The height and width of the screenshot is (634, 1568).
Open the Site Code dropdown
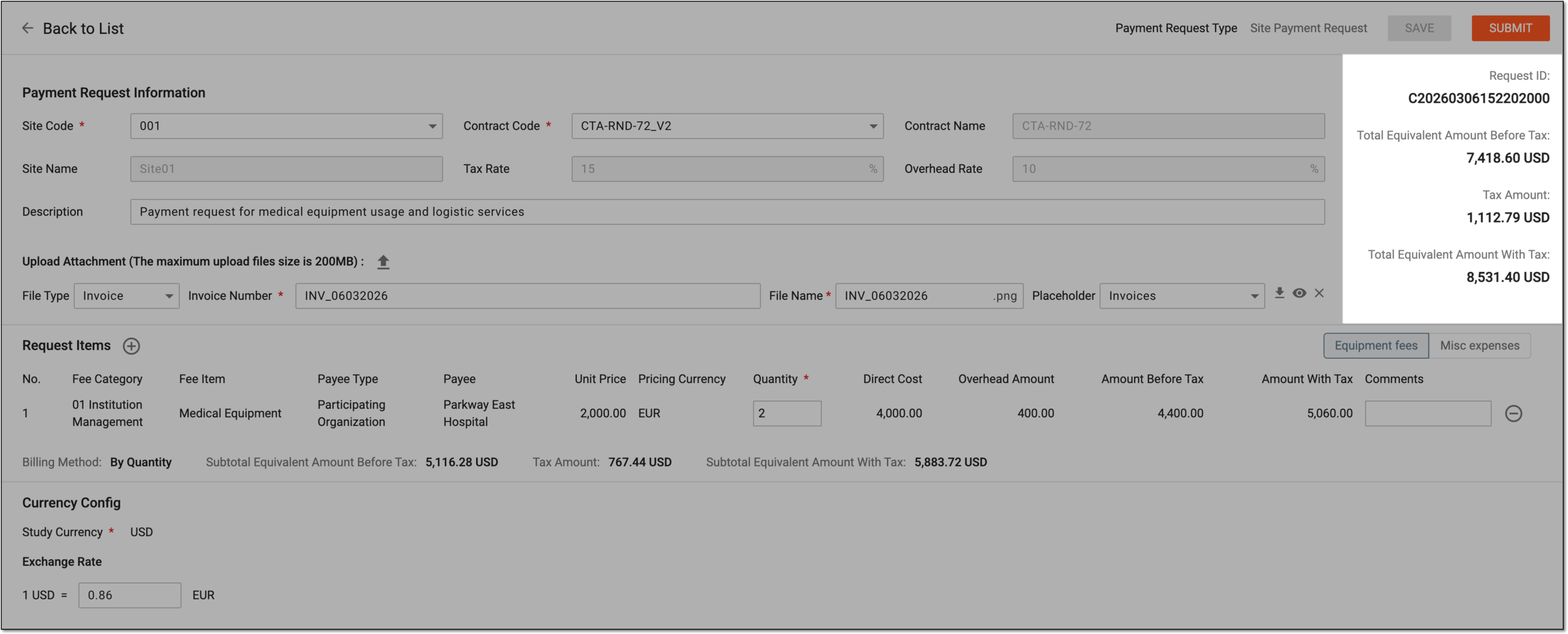pos(287,126)
